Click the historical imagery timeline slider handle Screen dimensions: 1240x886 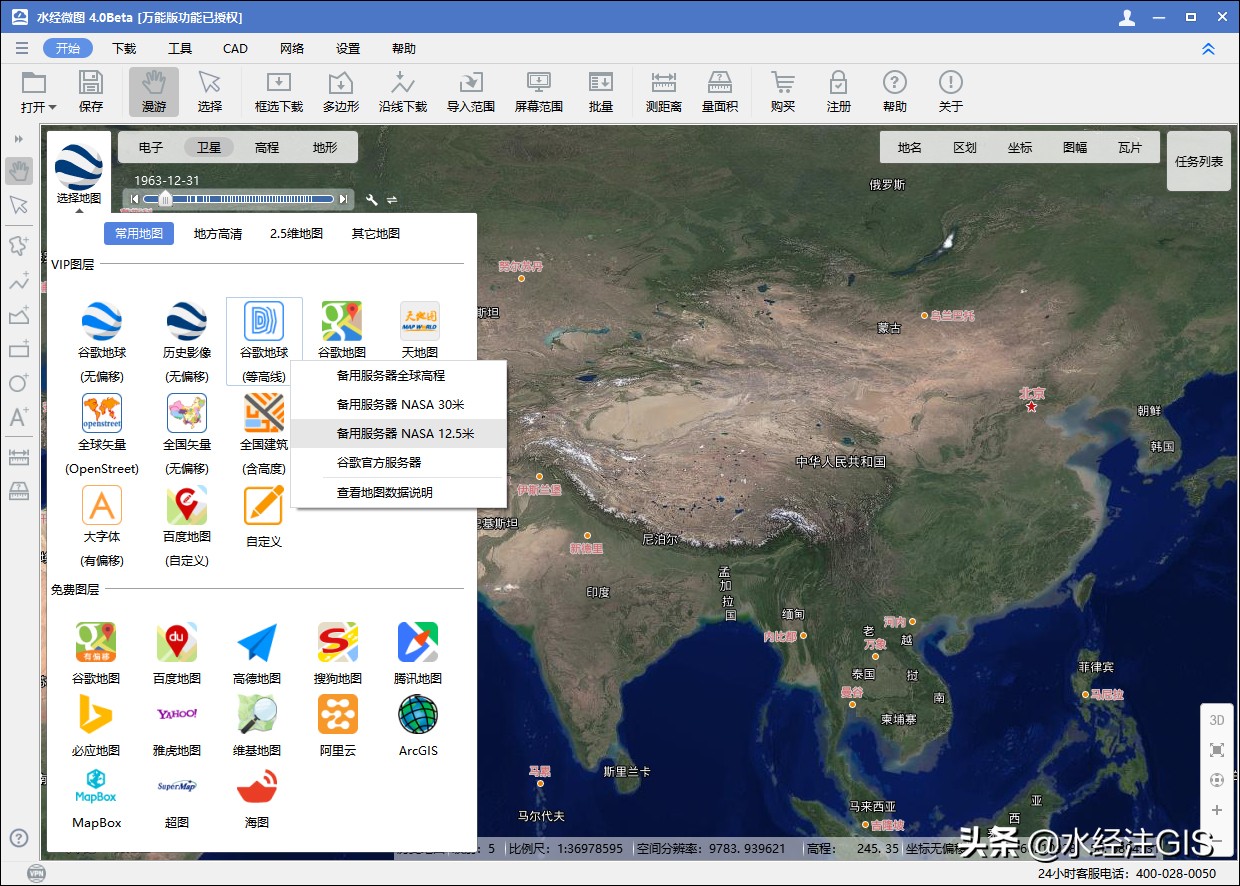coord(165,199)
